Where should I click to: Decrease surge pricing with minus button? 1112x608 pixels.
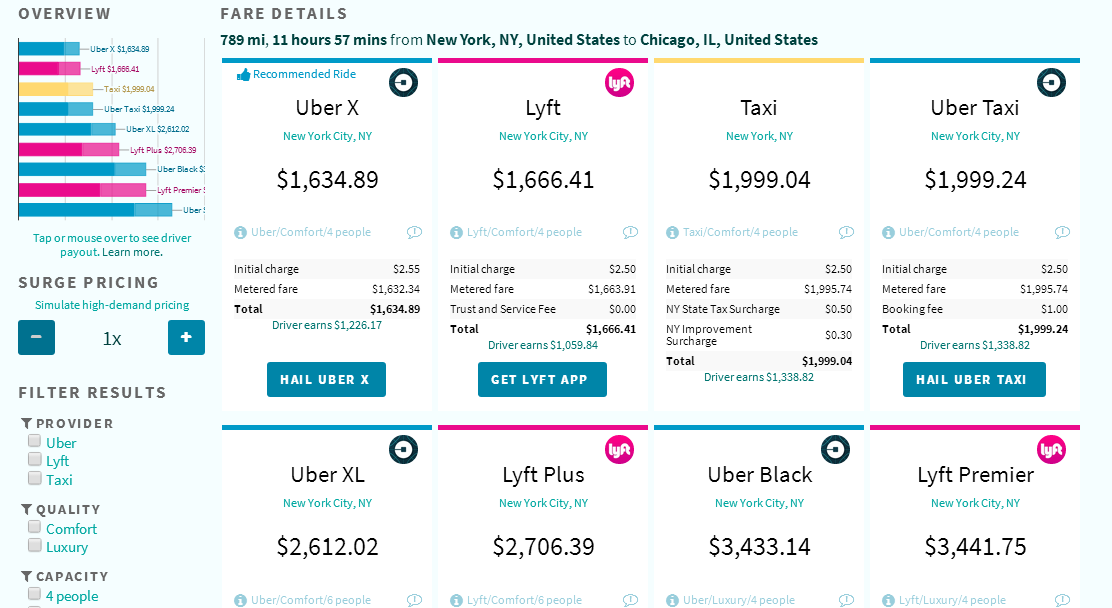coord(36,337)
